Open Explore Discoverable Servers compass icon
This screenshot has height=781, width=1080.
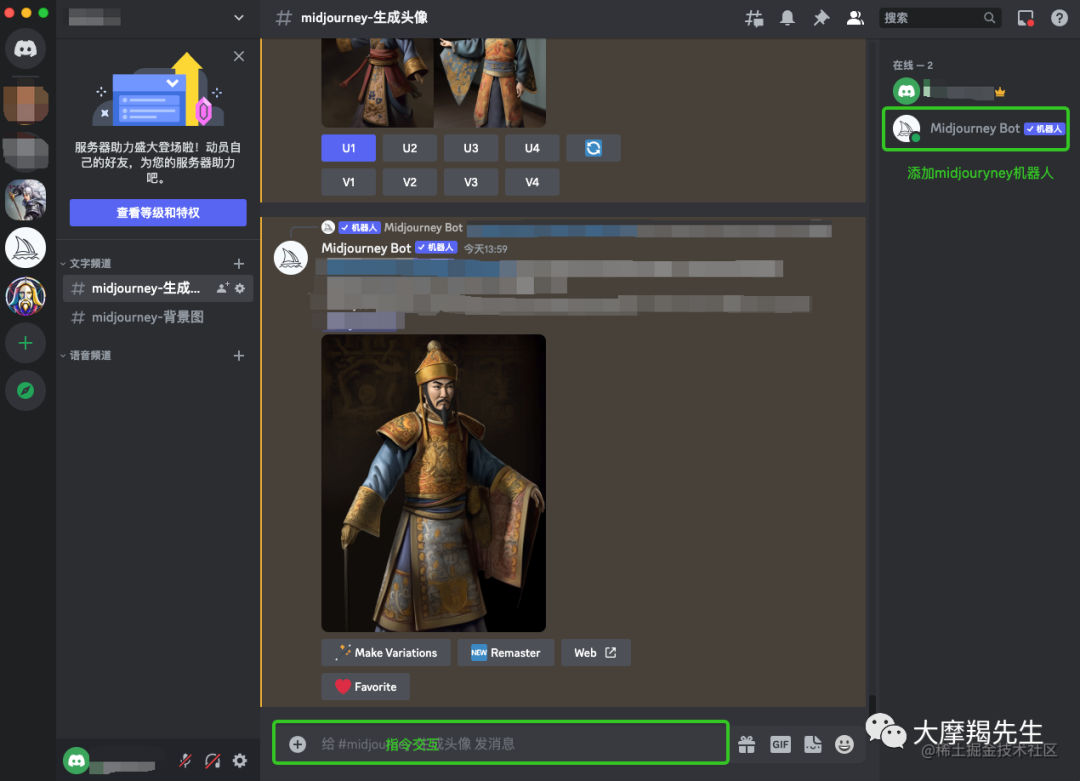25,390
